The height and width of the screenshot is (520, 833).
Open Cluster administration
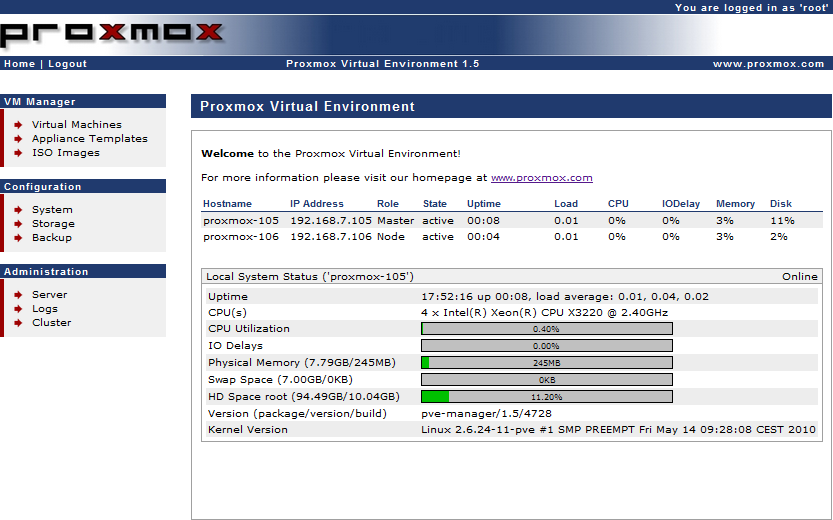tap(52, 323)
